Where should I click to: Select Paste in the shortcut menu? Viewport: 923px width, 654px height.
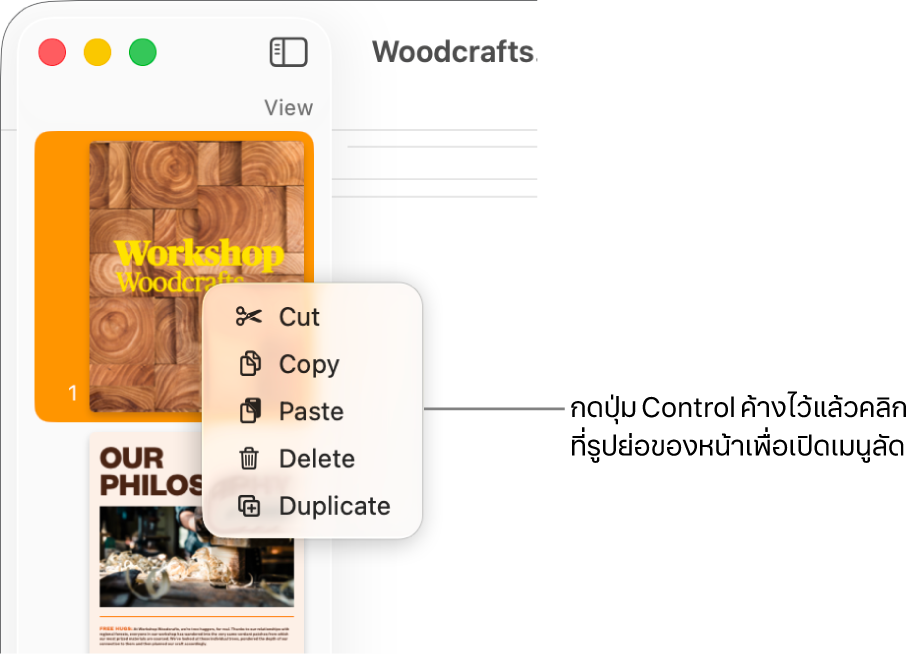(x=312, y=411)
